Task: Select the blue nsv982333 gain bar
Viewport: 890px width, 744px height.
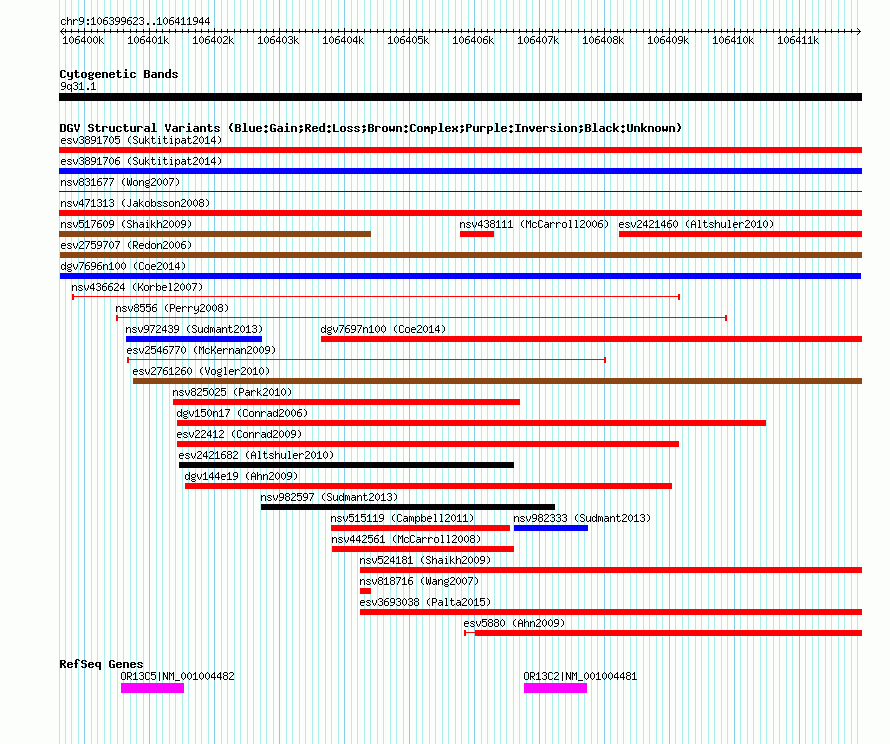Action: coord(551,528)
